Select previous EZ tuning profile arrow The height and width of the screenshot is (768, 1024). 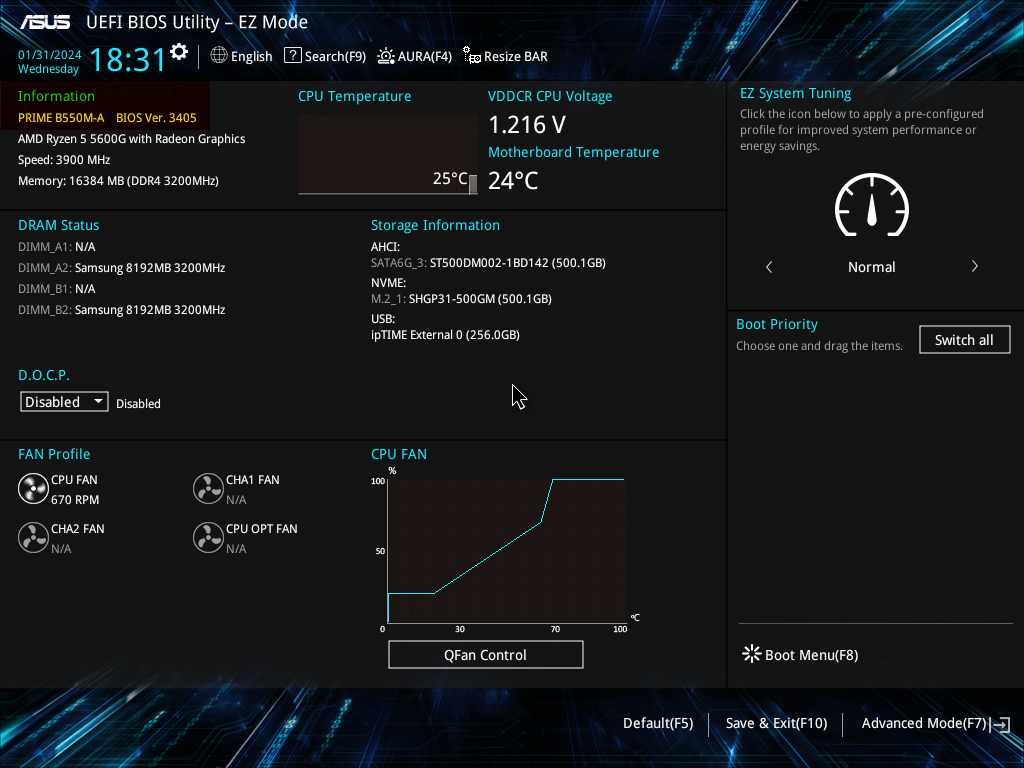click(769, 266)
